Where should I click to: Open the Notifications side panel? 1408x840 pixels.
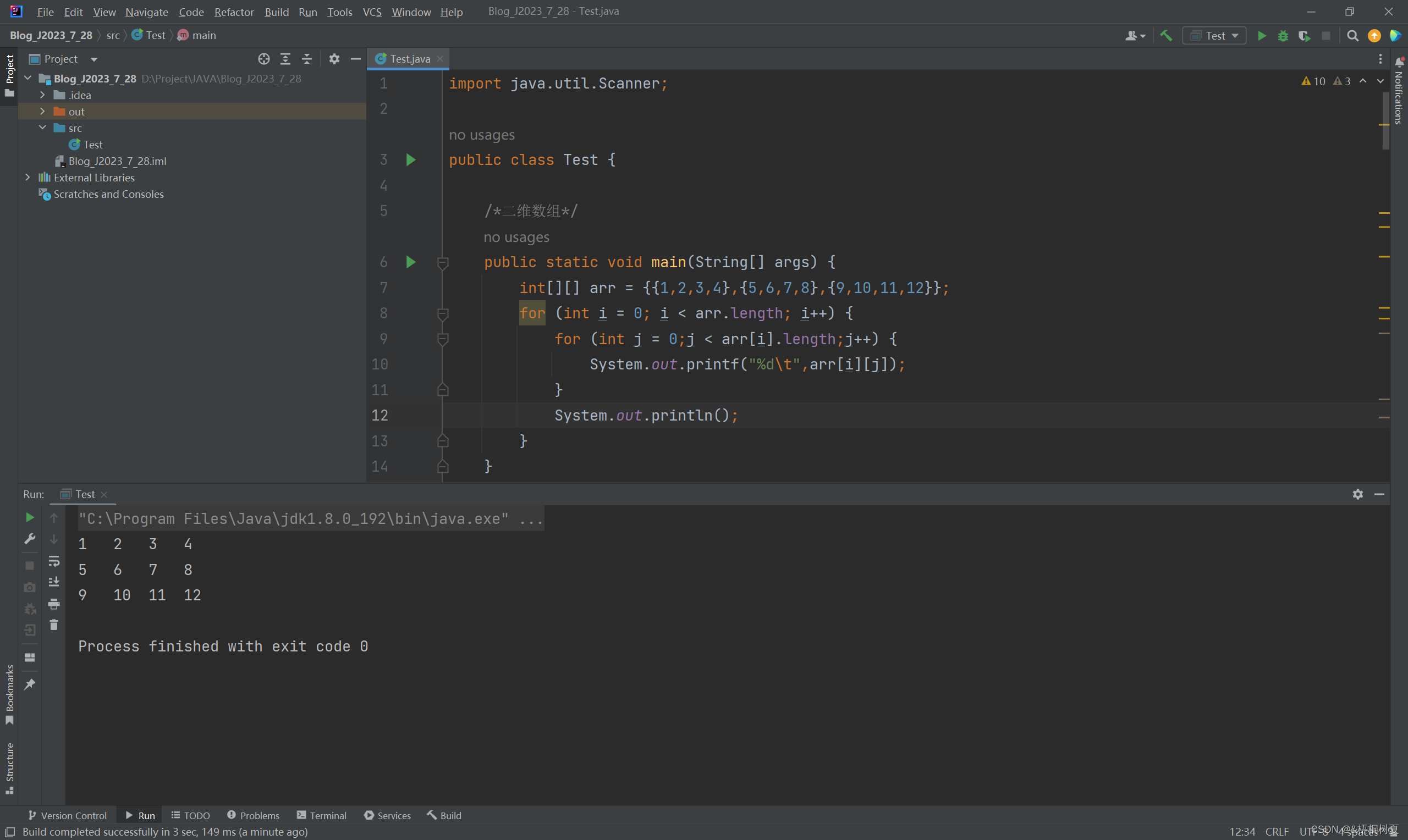pos(1399,91)
